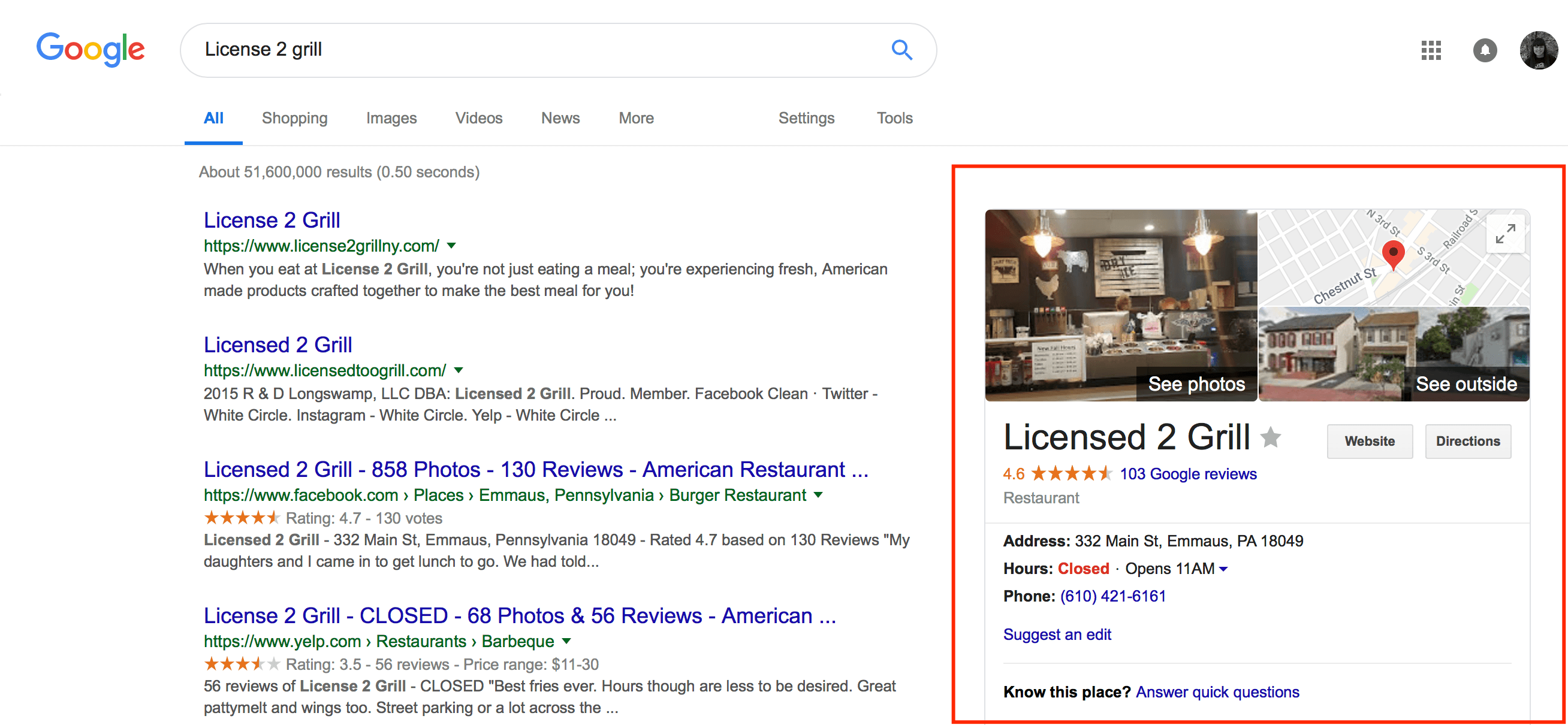Open the Licensed 2 Grill result title

click(278, 345)
